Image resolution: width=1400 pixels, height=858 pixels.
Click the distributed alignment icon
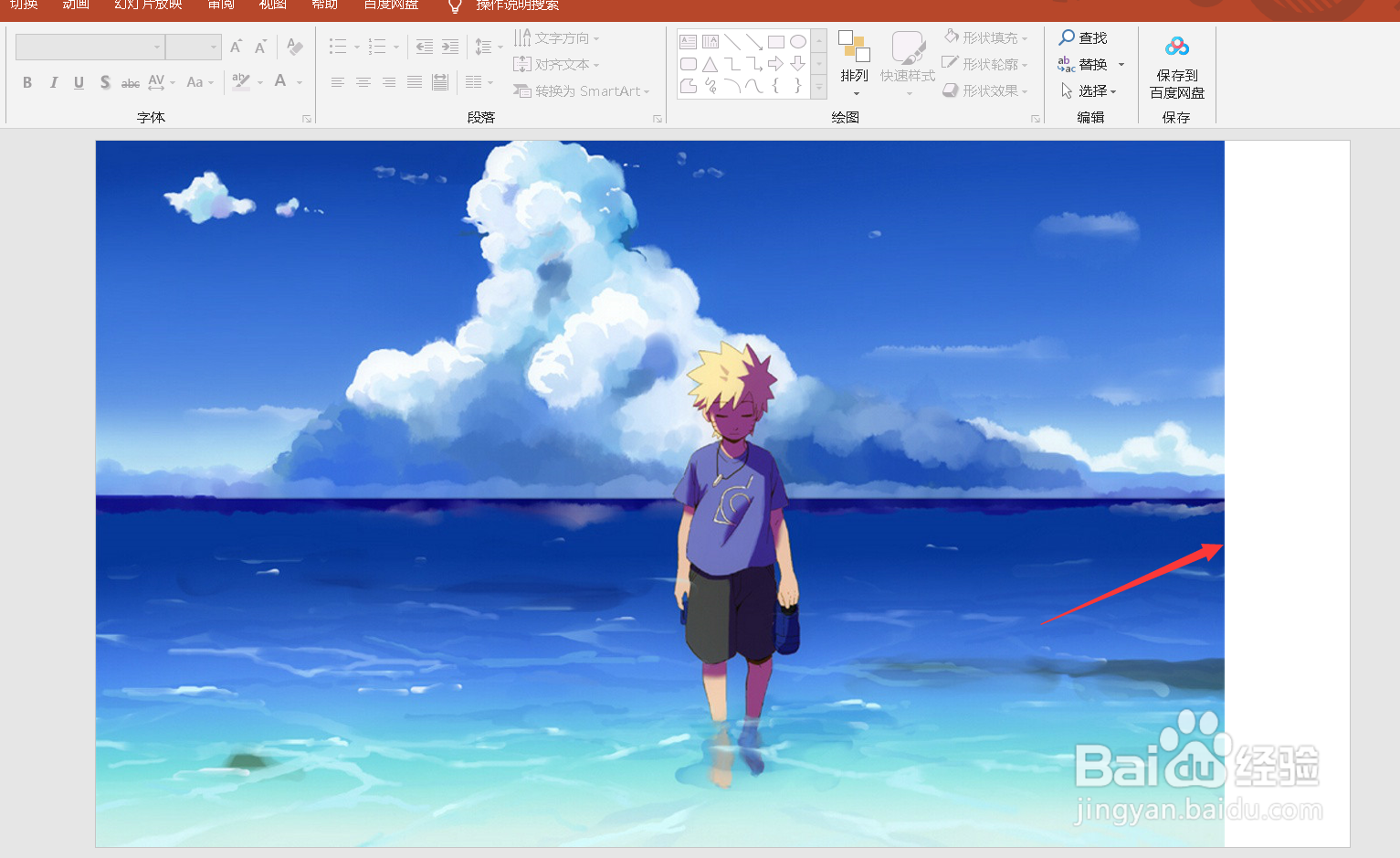point(440,82)
